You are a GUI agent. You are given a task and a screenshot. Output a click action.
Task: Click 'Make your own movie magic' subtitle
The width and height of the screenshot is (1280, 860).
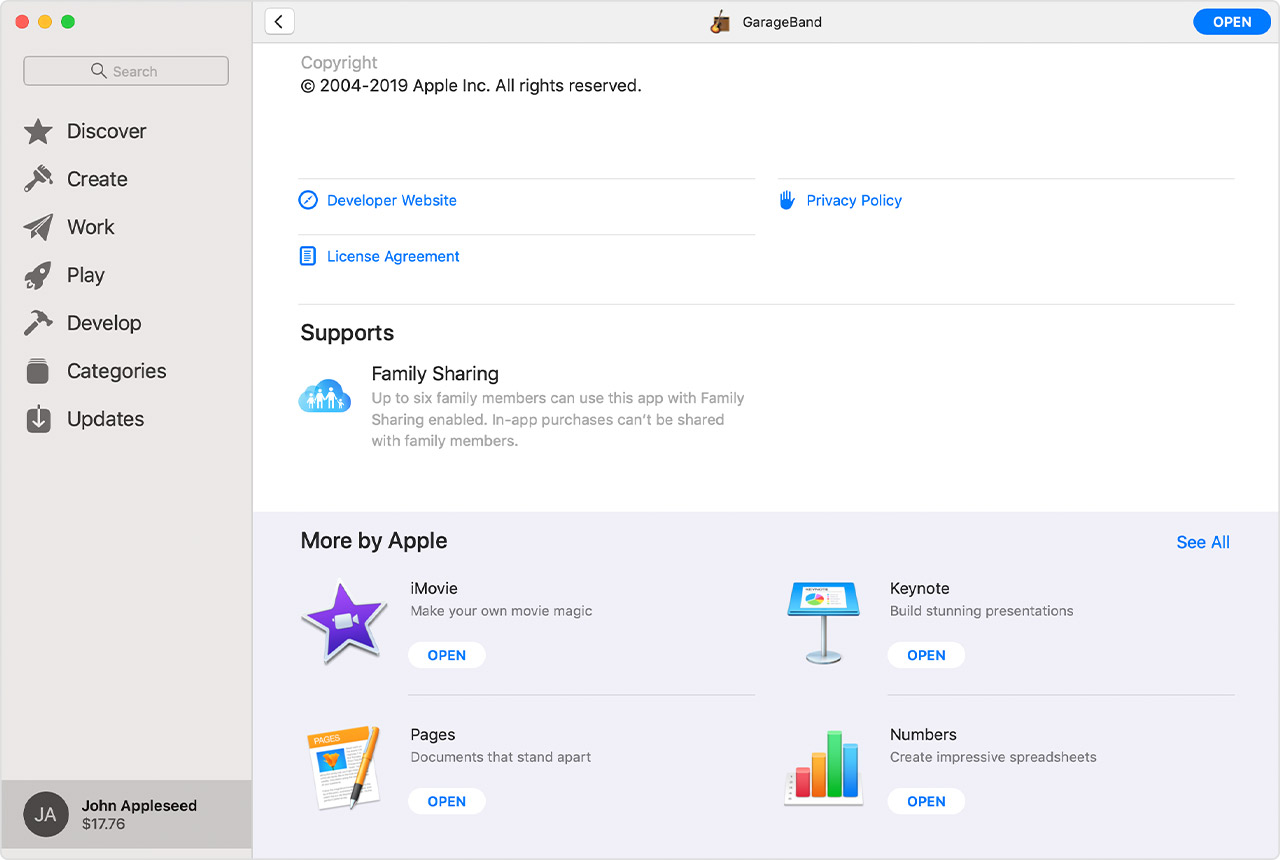pyautogui.click(x=501, y=611)
